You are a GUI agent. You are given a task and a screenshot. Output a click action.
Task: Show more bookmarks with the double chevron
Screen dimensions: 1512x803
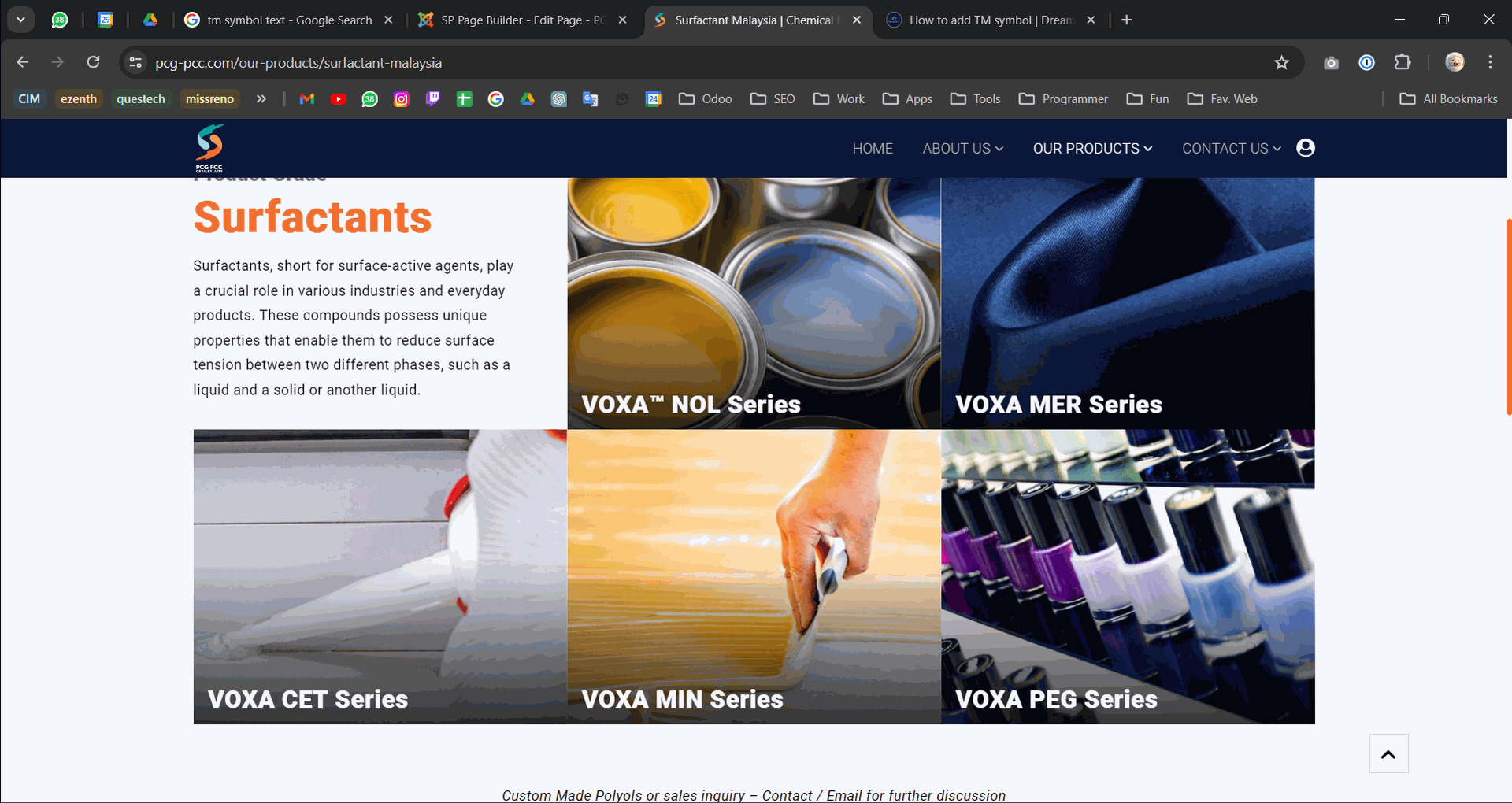tap(261, 98)
